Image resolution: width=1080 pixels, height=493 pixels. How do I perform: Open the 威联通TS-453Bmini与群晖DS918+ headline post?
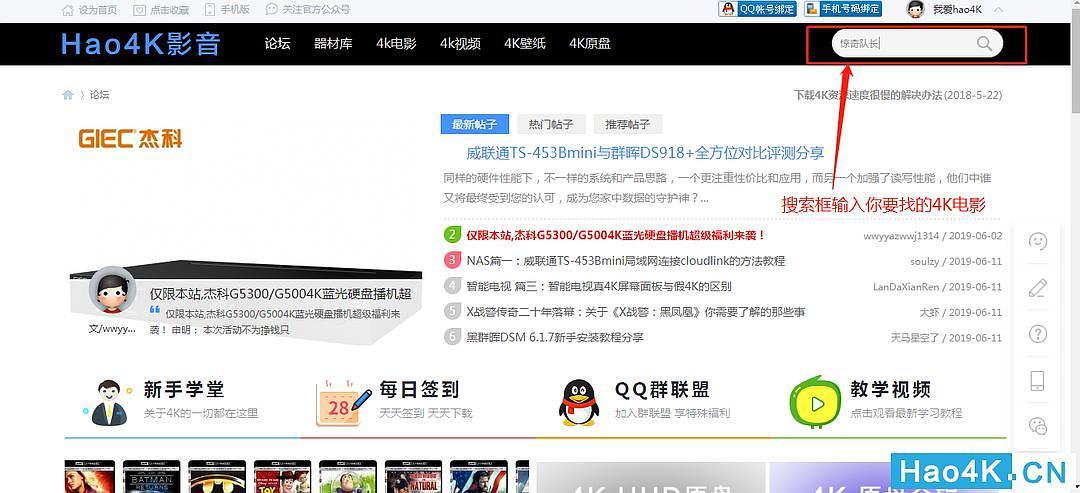click(645, 153)
